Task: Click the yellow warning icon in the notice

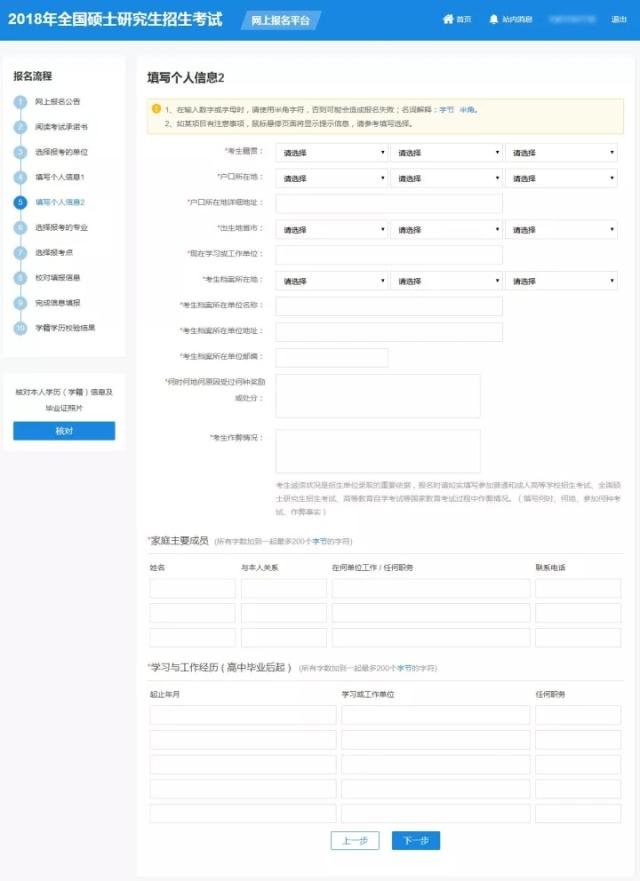Action: pyautogui.click(x=156, y=108)
